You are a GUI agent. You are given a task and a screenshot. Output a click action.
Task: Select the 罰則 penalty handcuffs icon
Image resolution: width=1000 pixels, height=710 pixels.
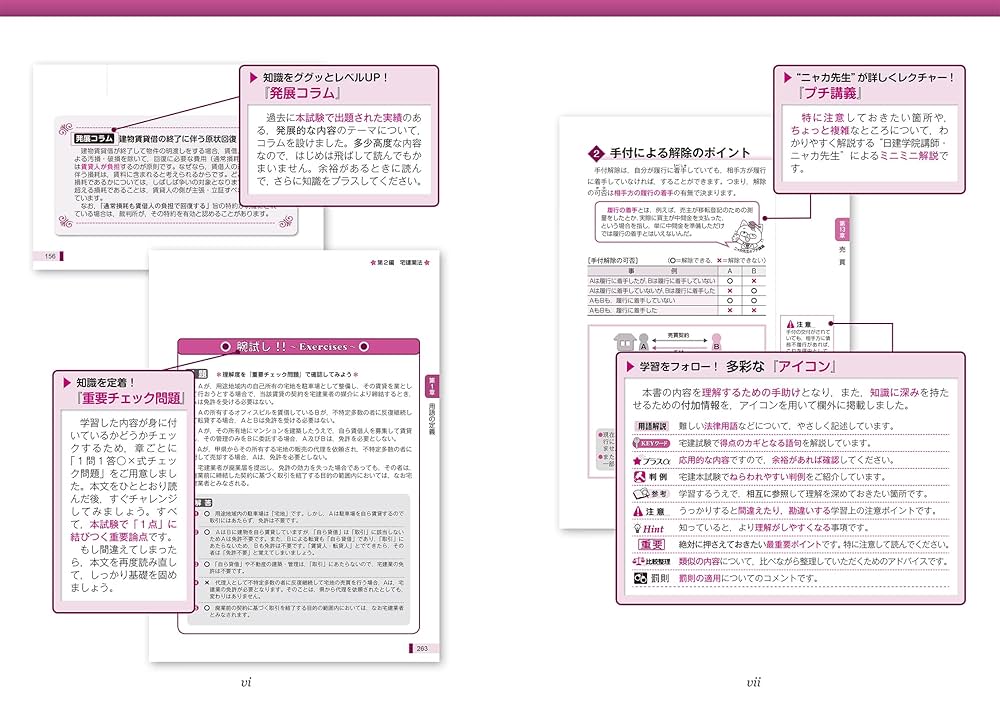[639, 576]
